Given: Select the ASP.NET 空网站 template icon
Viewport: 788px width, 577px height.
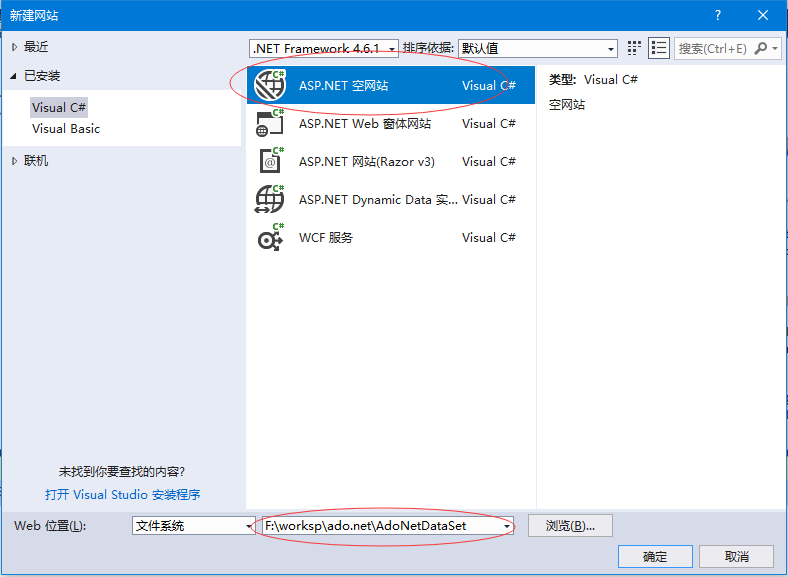Looking at the screenshot, I should click(x=270, y=86).
